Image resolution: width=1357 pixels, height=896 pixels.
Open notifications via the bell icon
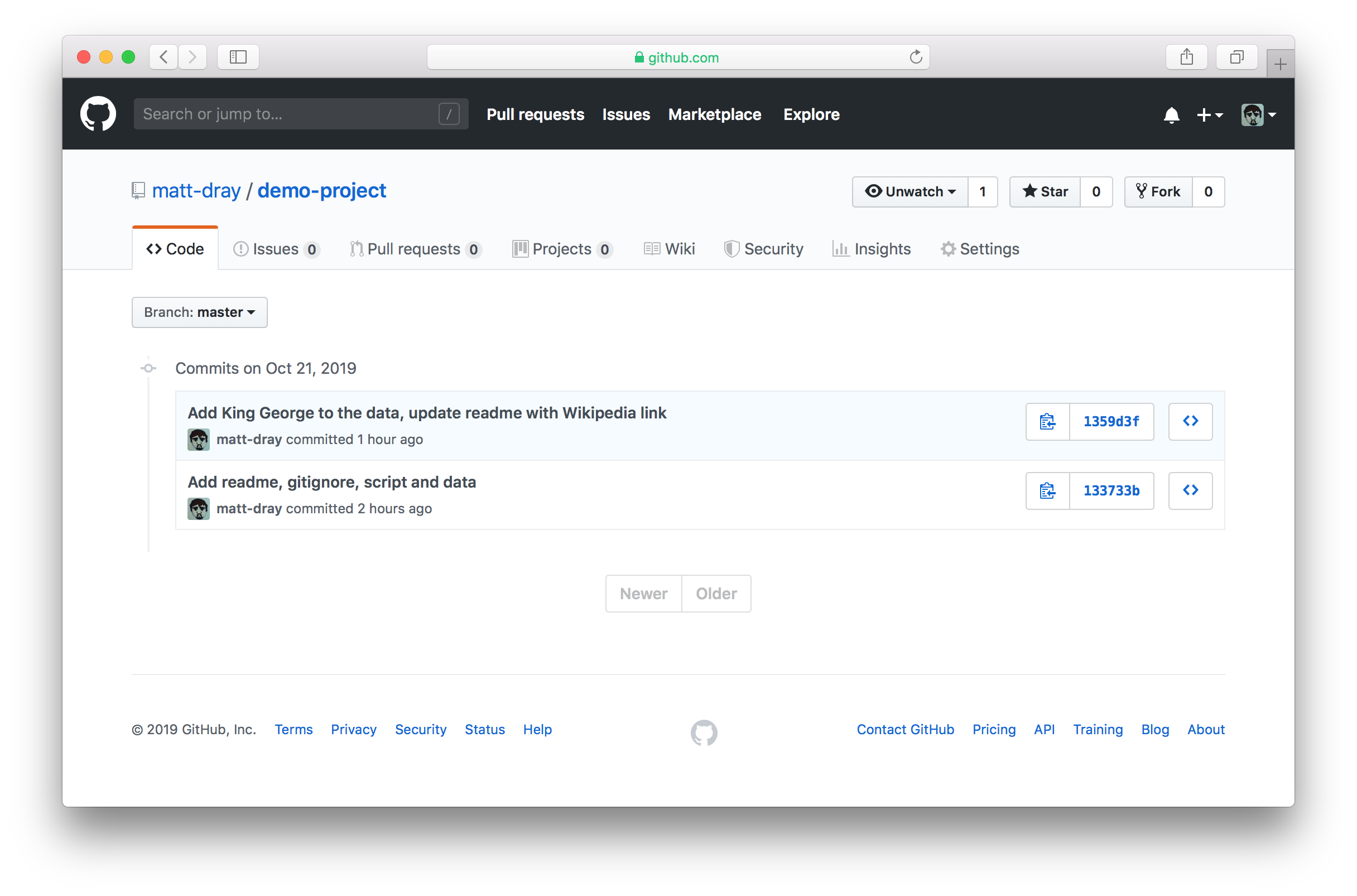pyautogui.click(x=1171, y=115)
